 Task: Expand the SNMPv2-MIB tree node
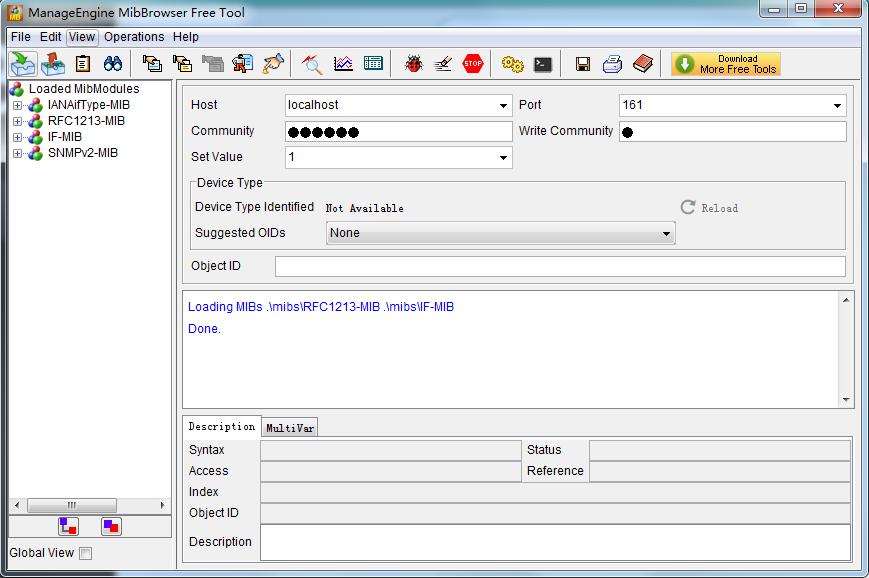click(18, 154)
